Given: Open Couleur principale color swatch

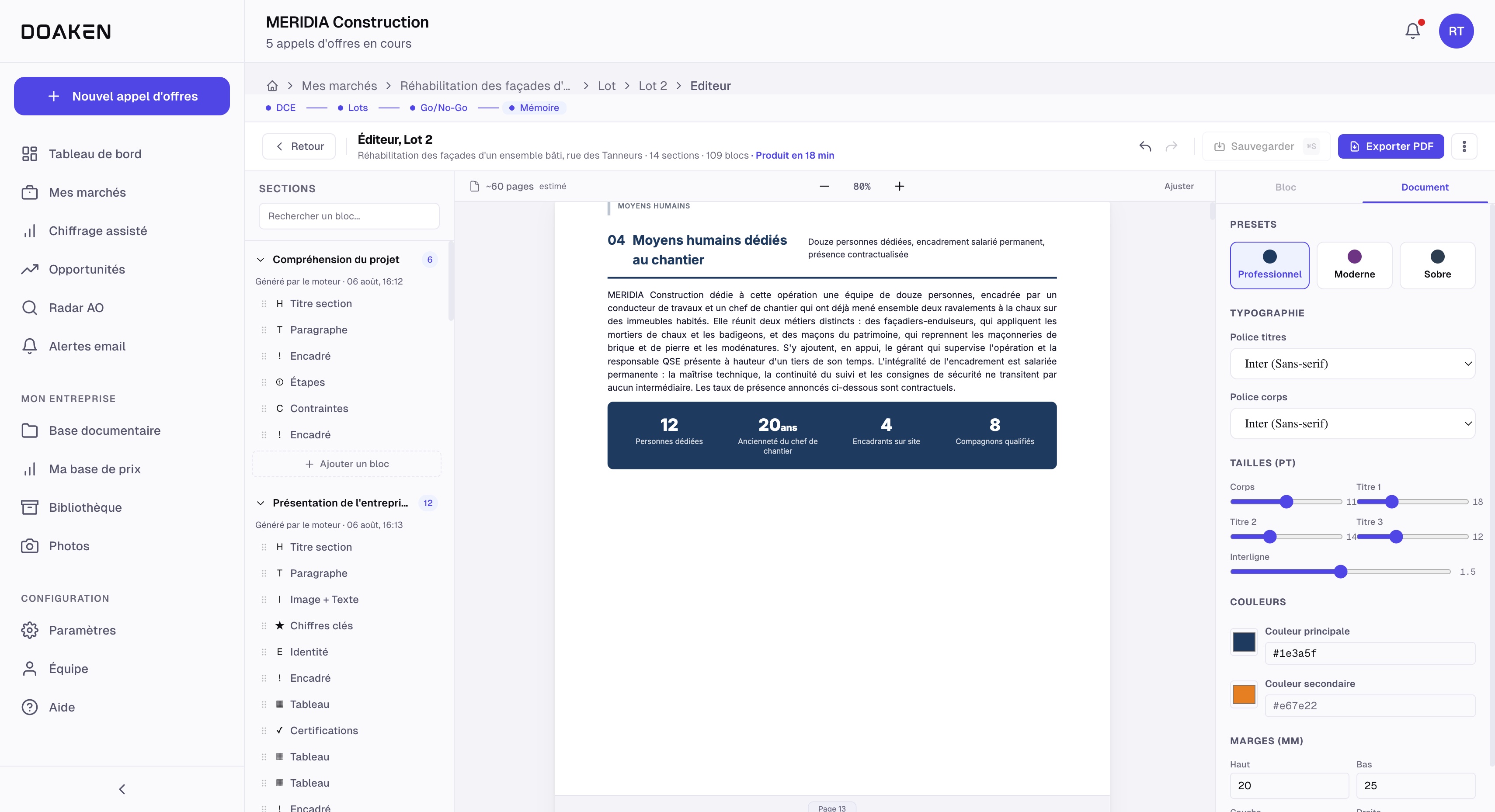Looking at the screenshot, I should click(1244, 642).
